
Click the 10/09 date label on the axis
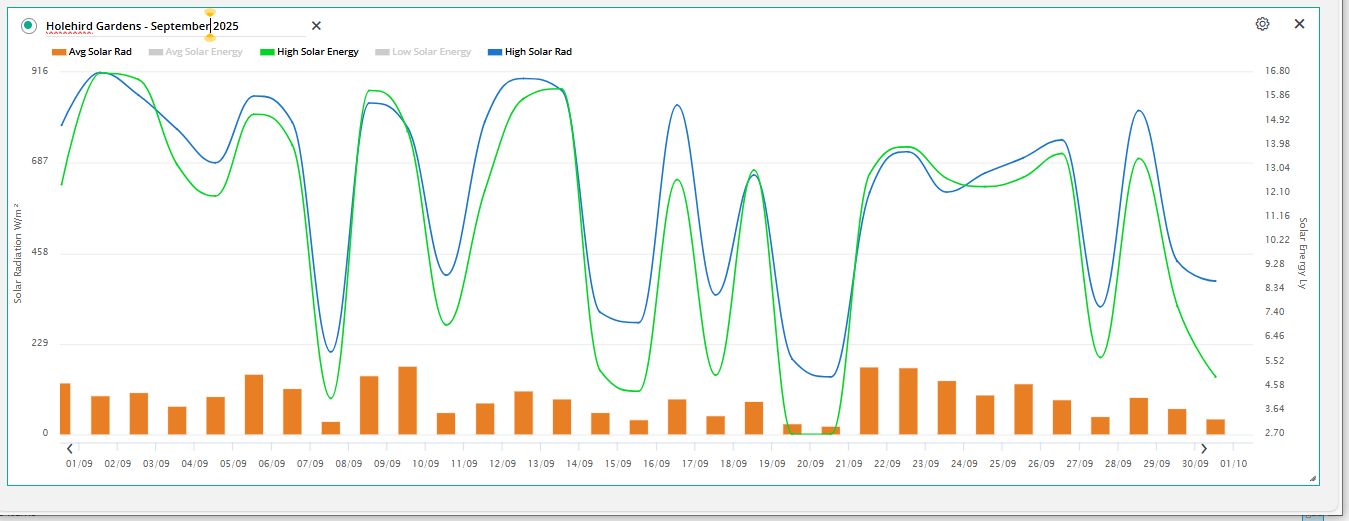(426, 464)
